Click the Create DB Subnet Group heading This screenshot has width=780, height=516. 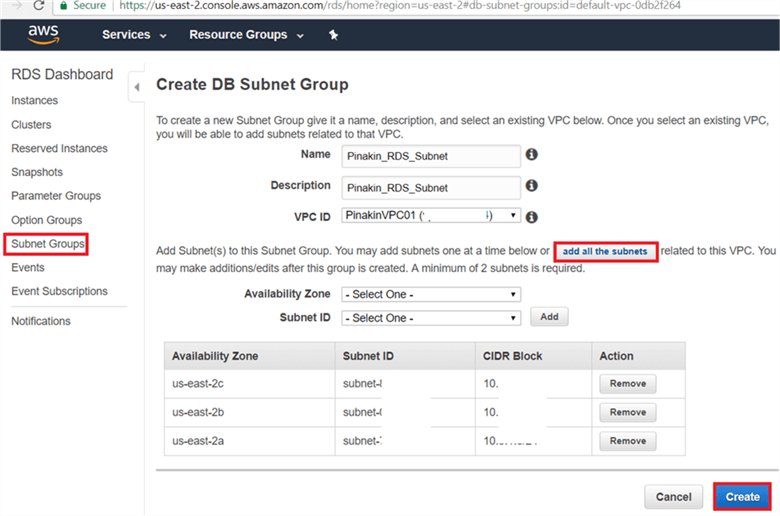click(252, 84)
